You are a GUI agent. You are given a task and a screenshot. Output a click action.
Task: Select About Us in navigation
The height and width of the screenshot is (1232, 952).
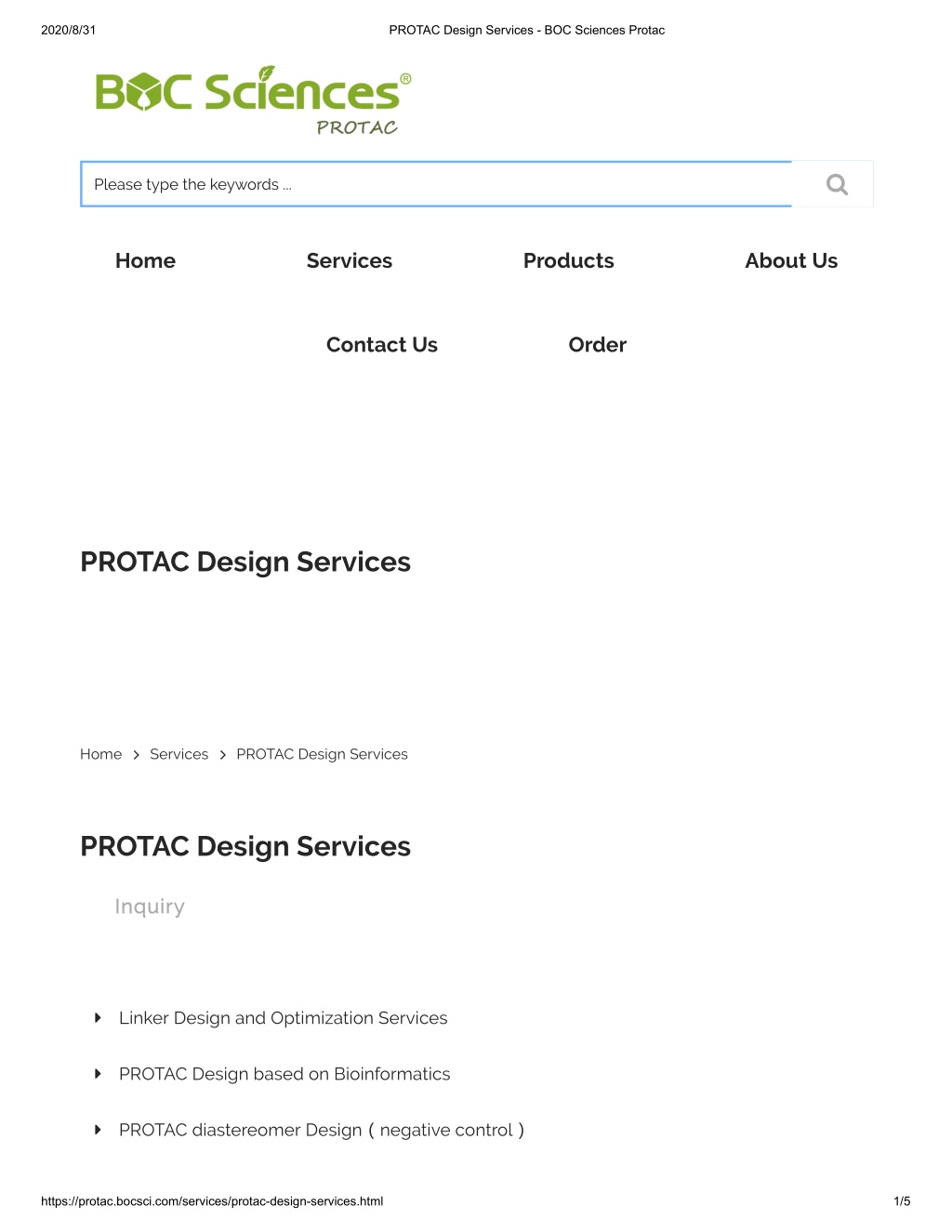click(791, 261)
